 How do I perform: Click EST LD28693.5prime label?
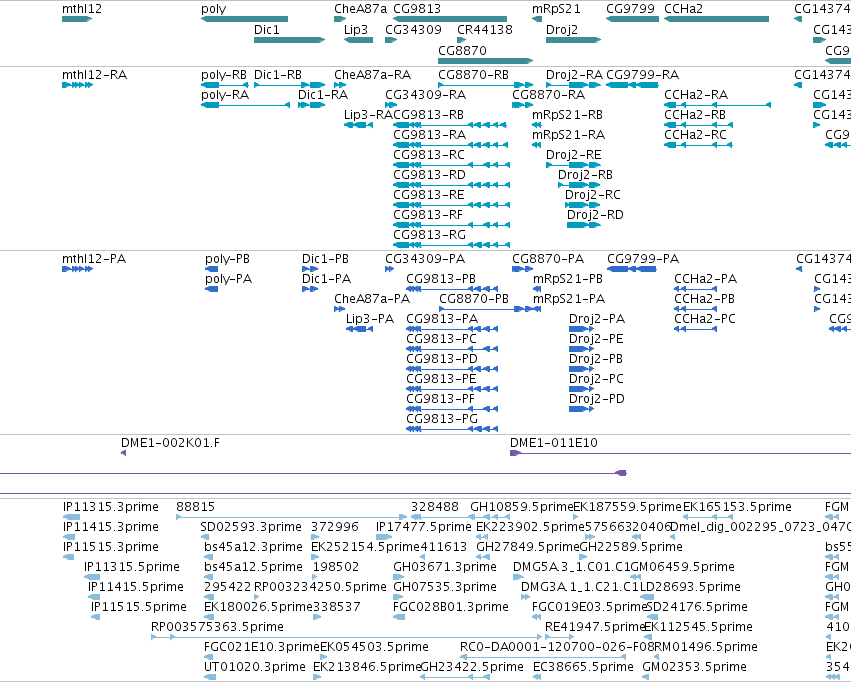[690, 587]
